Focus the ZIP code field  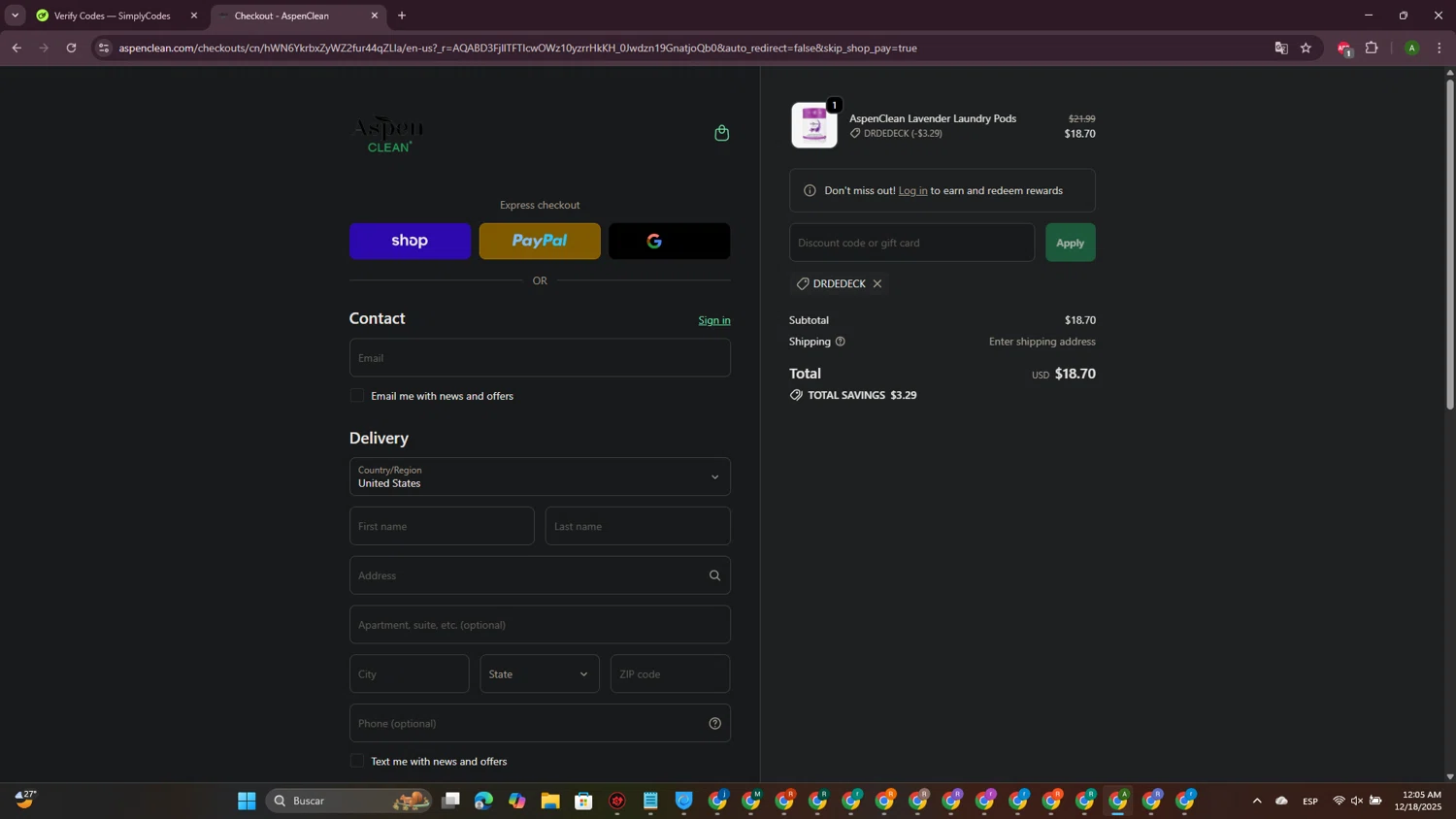tap(670, 673)
